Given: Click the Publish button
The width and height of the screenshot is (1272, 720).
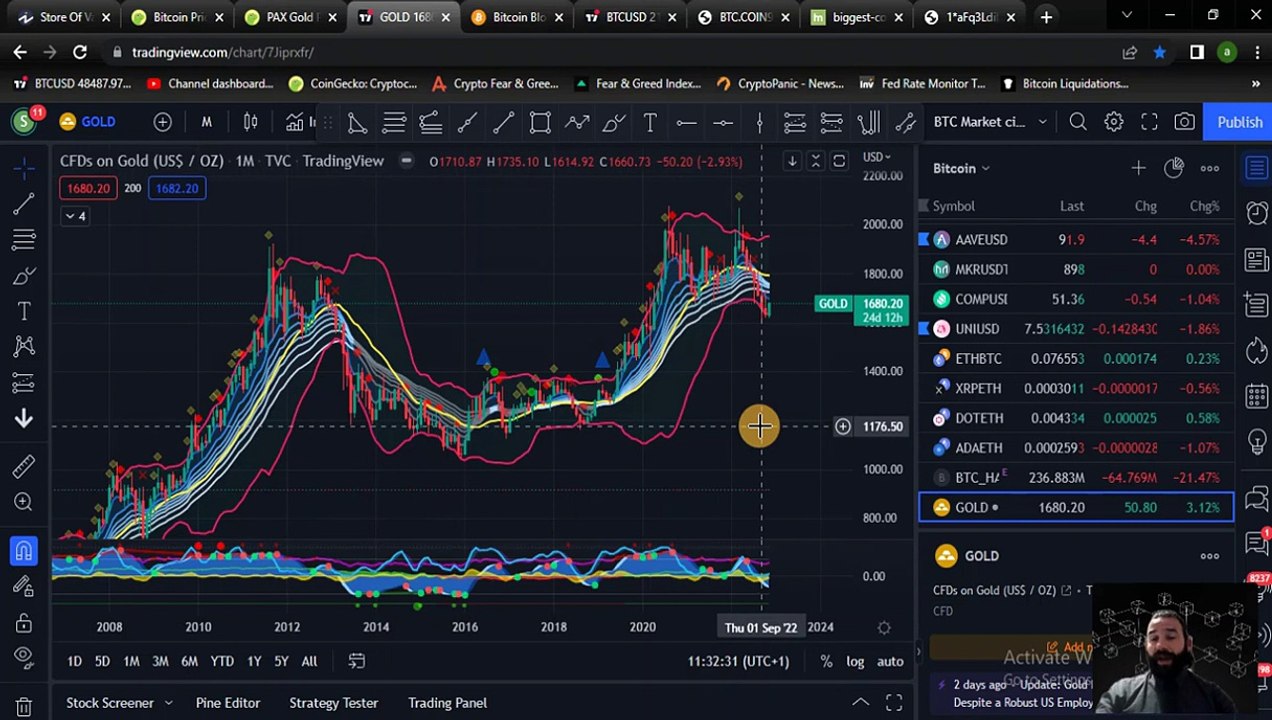Looking at the screenshot, I should (1238, 122).
